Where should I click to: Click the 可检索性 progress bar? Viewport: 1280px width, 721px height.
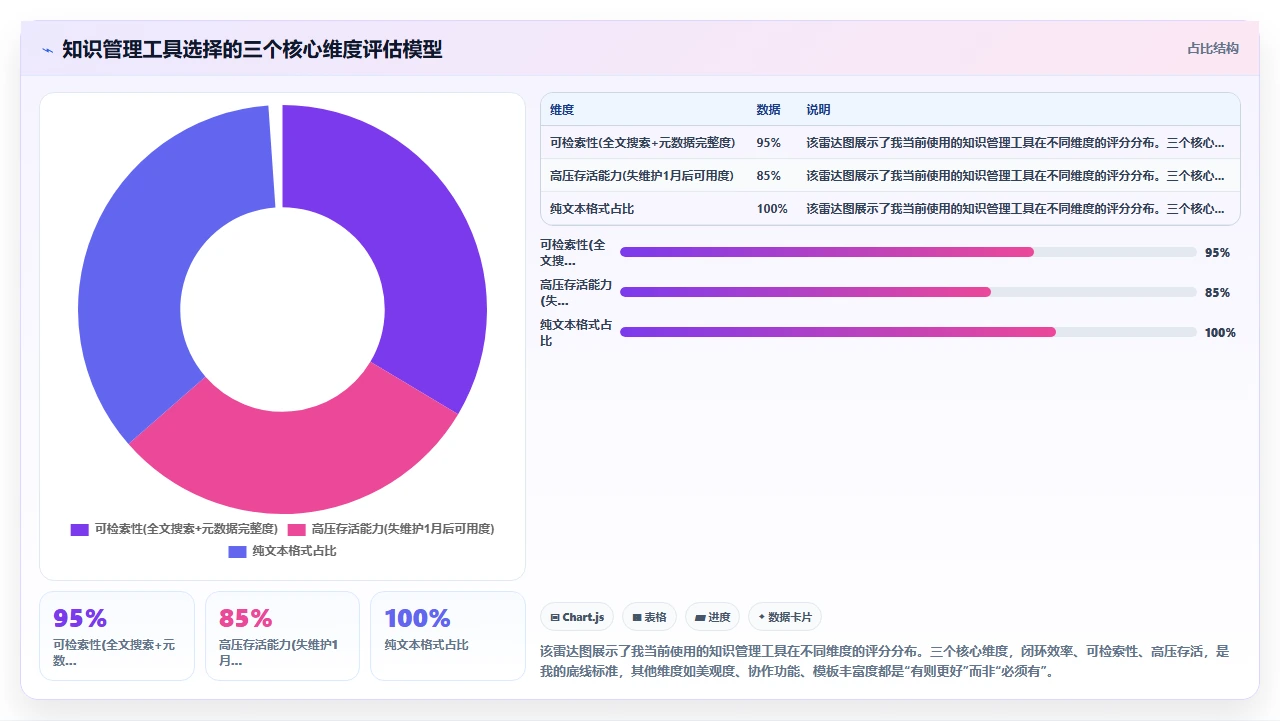(908, 252)
